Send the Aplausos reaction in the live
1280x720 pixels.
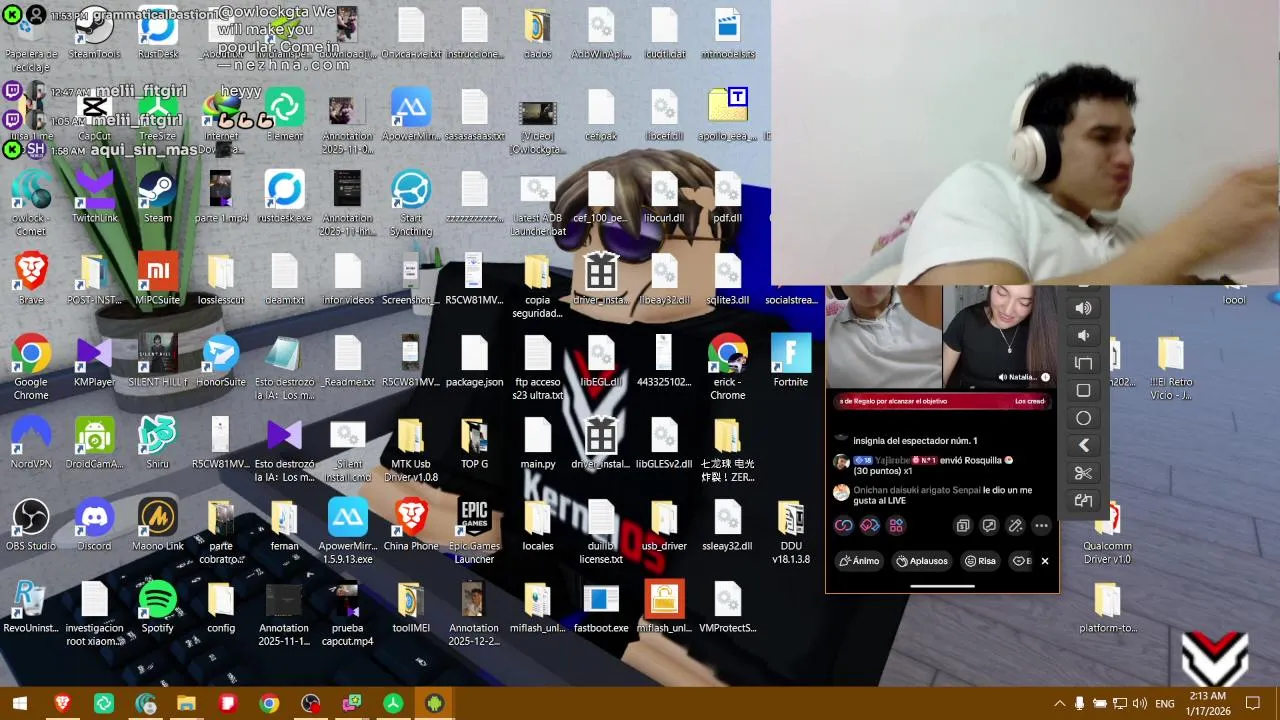(x=922, y=561)
